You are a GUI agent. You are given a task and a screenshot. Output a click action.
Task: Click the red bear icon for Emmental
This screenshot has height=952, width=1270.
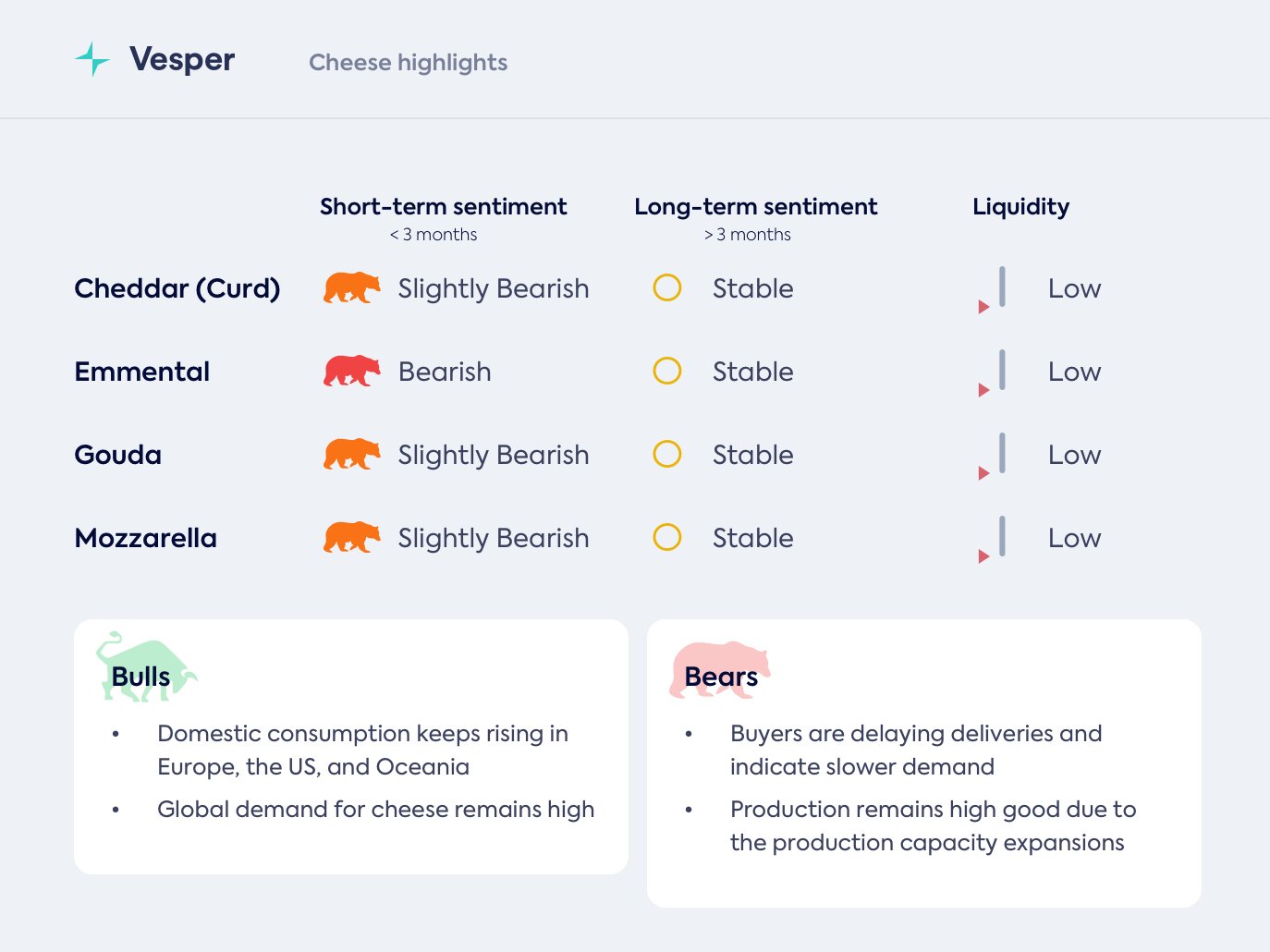(x=351, y=372)
